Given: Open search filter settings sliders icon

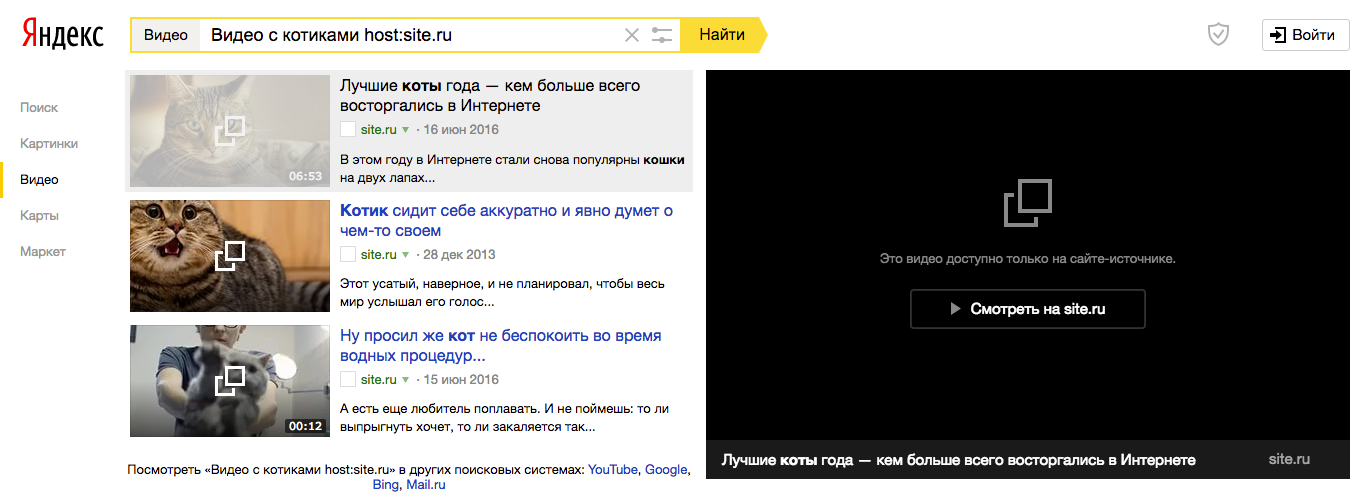Looking at the screenshot, I should pos(662,35).
